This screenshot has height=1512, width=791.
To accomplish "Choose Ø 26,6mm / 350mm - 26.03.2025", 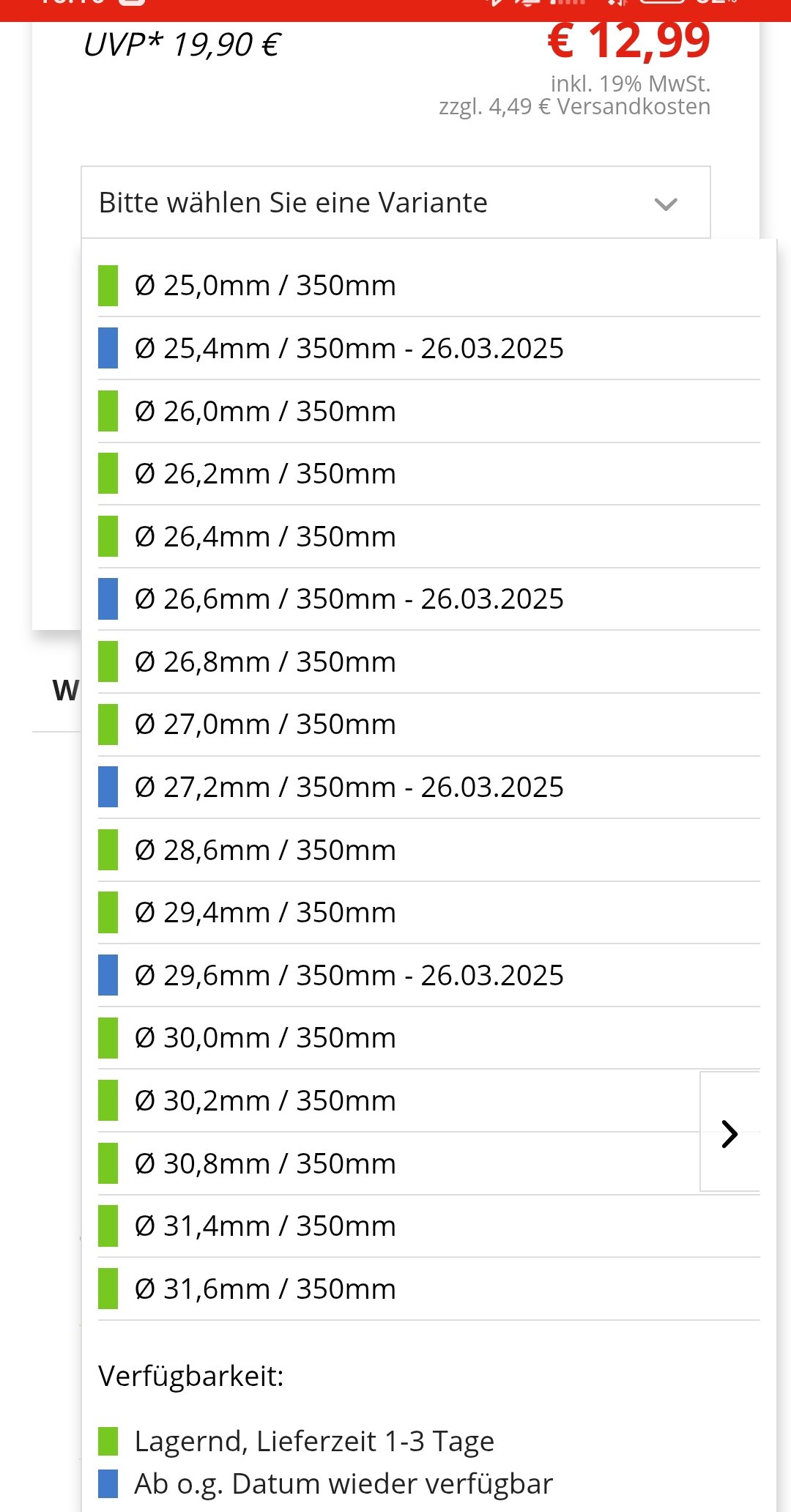I will pyautogui.click(x=349, y=599).
